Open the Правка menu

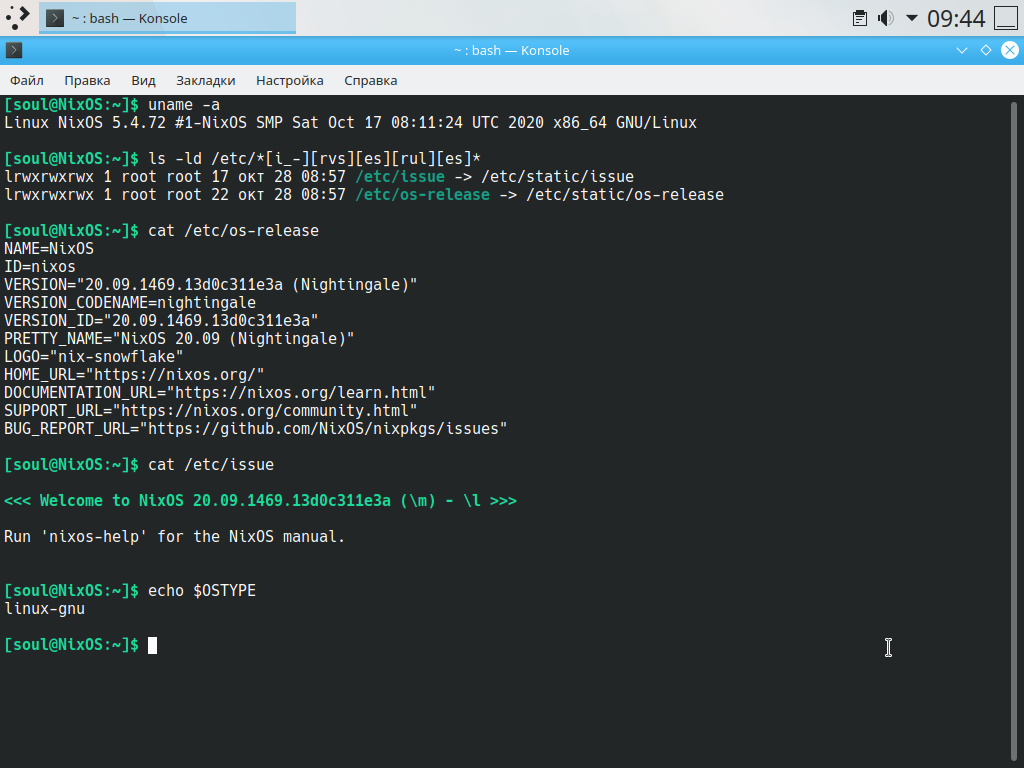87,80
